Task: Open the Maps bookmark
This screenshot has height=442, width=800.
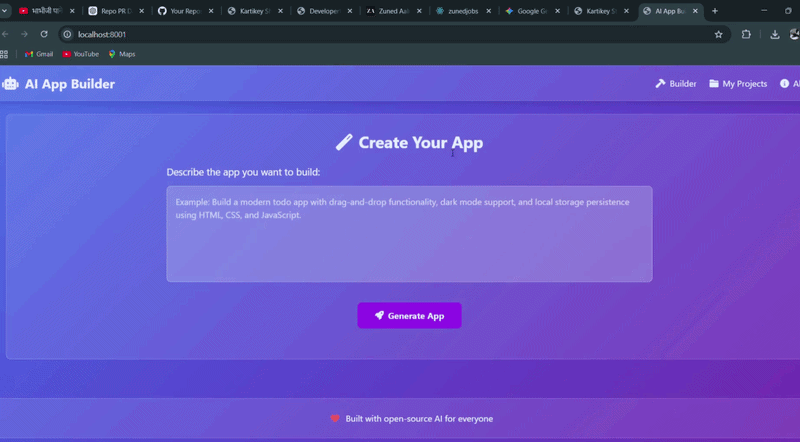Action: click(x=122, y=54)
